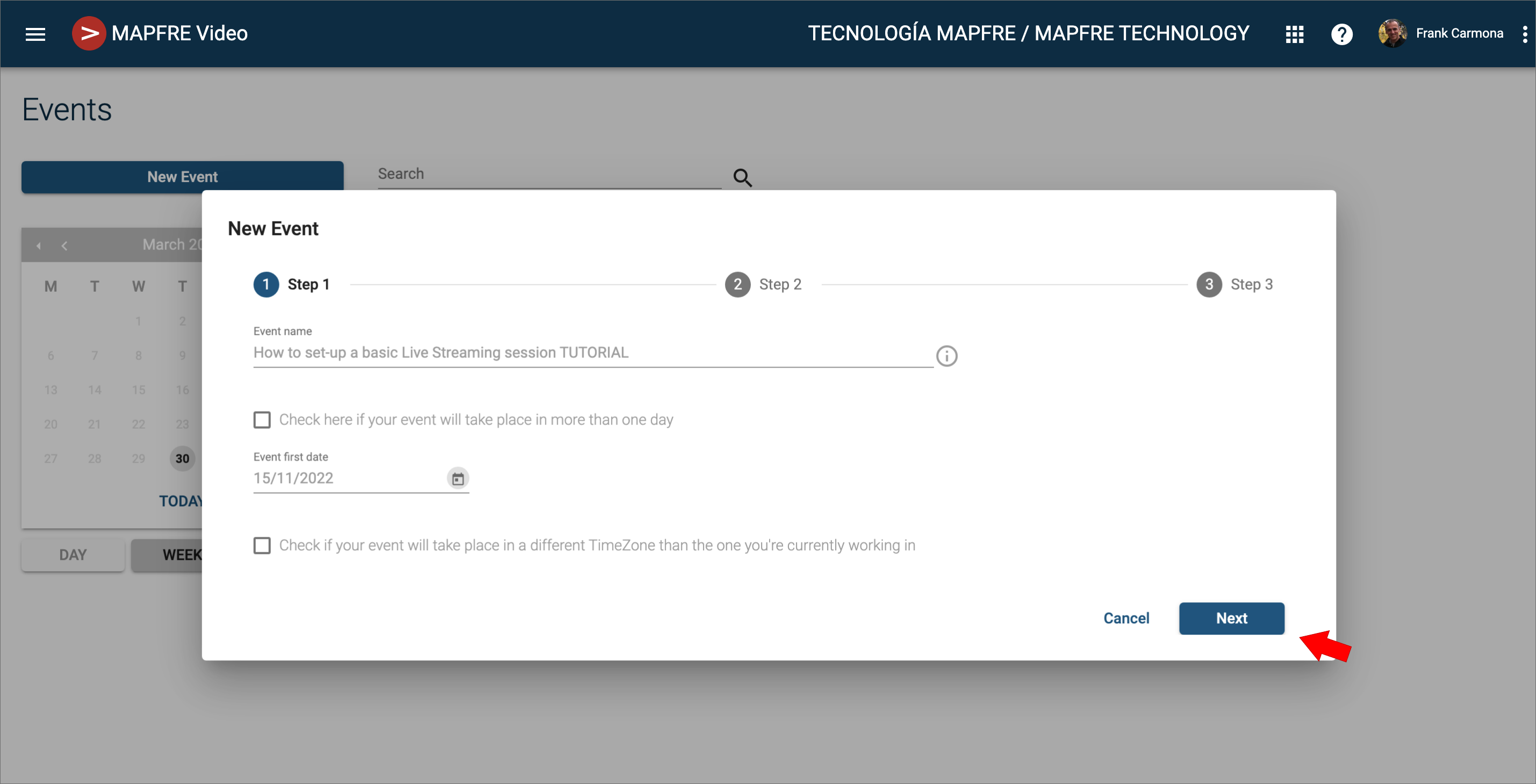
Task: Go to previous year in calendar
Action: pyautogui.click(x=39, y=246)
